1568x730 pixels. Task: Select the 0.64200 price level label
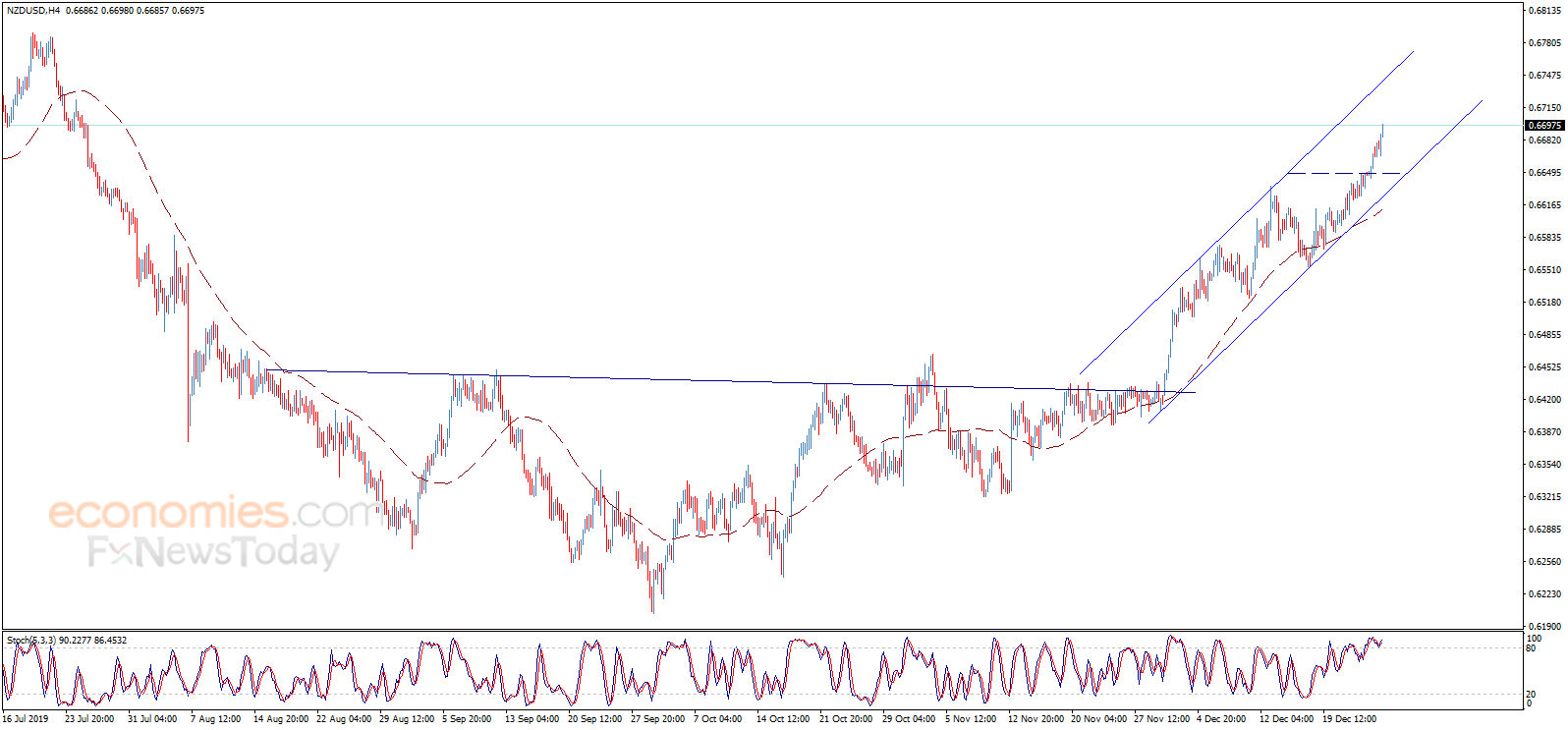[x=1545, y=400]
